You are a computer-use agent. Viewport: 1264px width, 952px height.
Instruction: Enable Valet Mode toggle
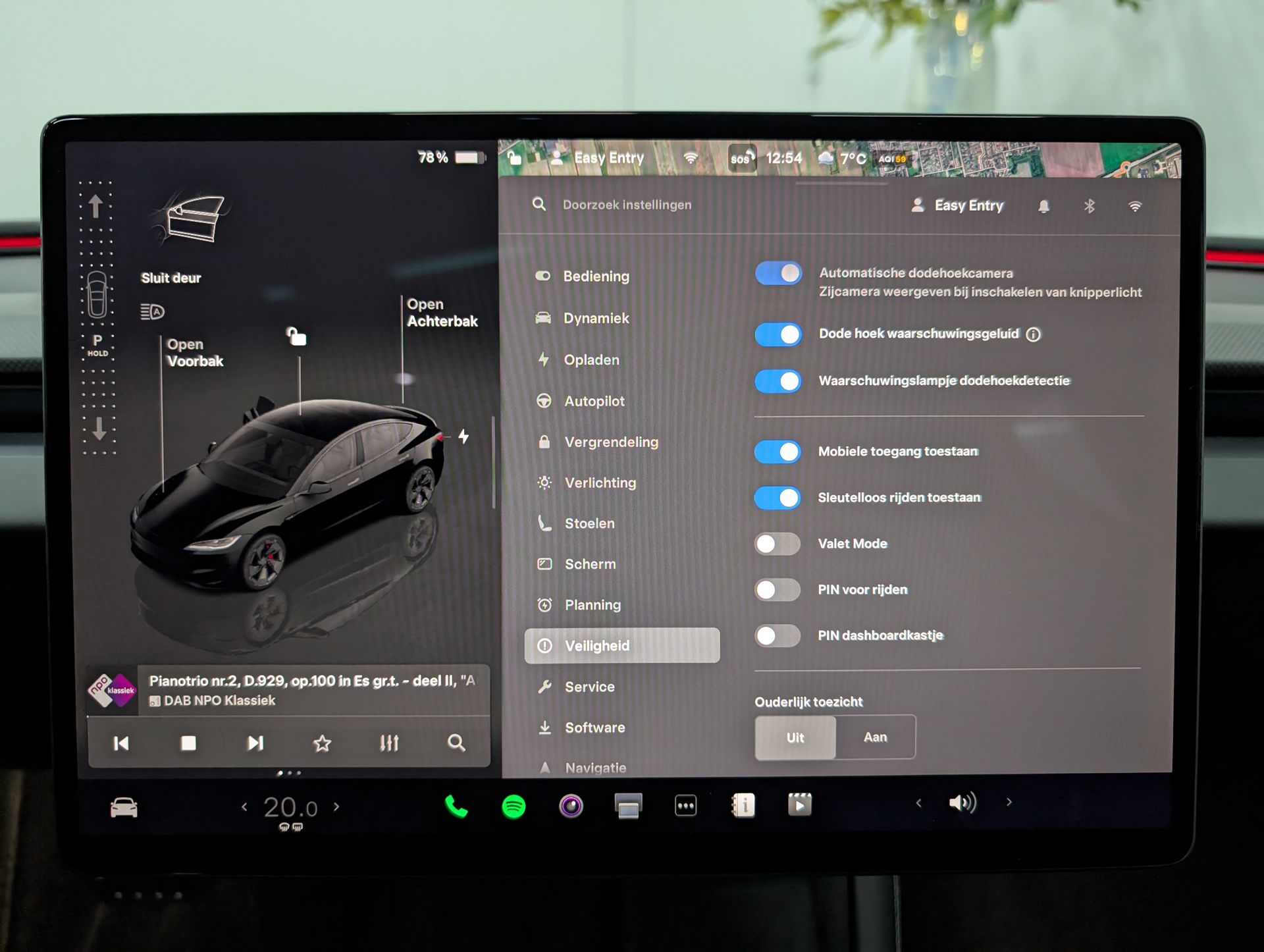point(777,544)
